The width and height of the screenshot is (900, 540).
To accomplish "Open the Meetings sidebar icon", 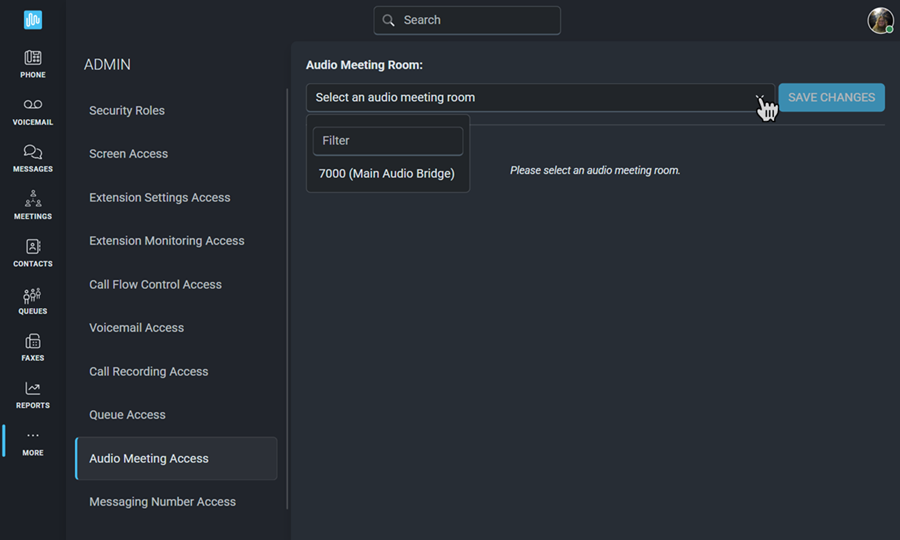I will pyautogui.click(x=33, y=199).
